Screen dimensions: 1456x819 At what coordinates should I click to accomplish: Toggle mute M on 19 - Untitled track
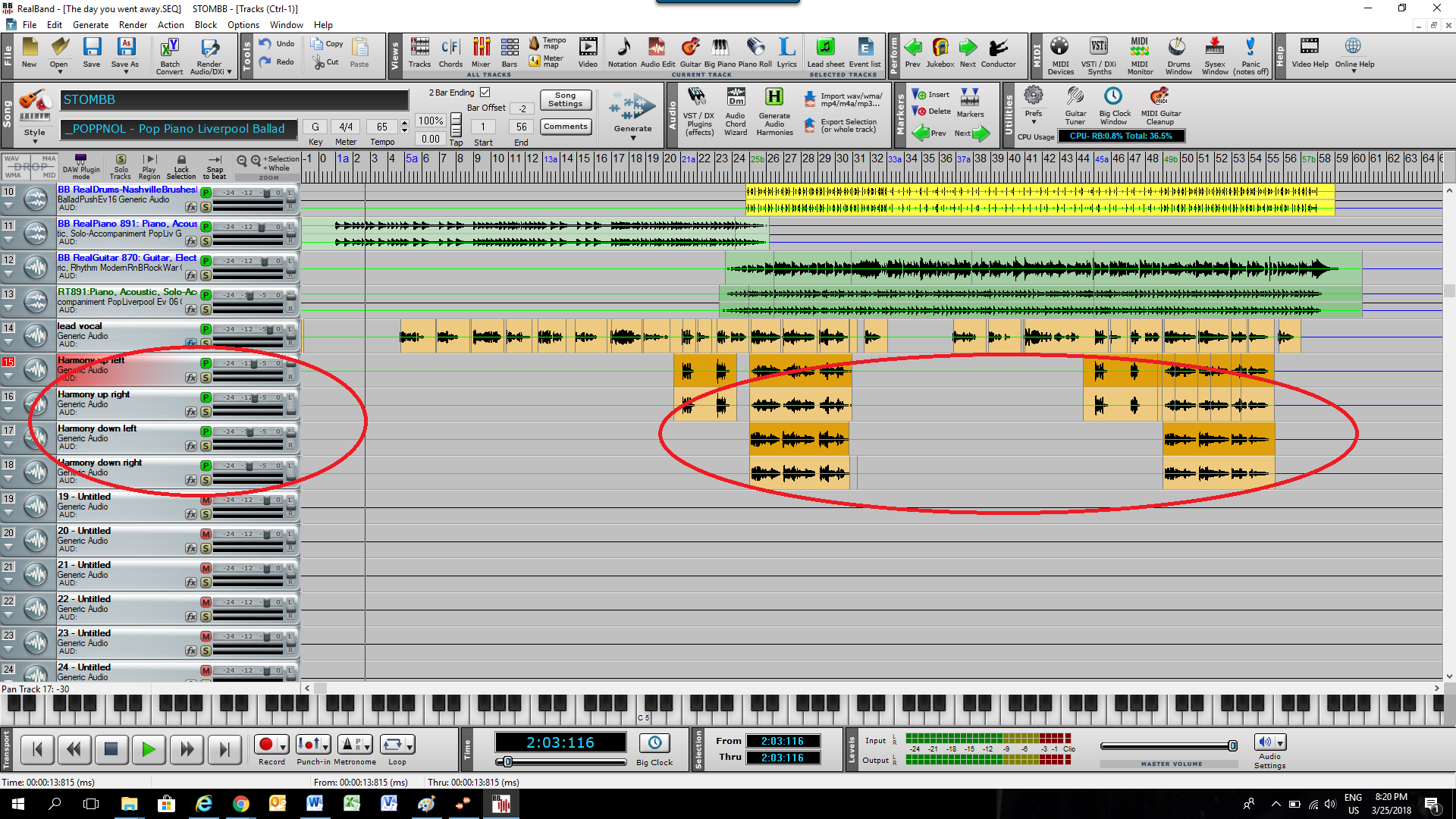206,500
